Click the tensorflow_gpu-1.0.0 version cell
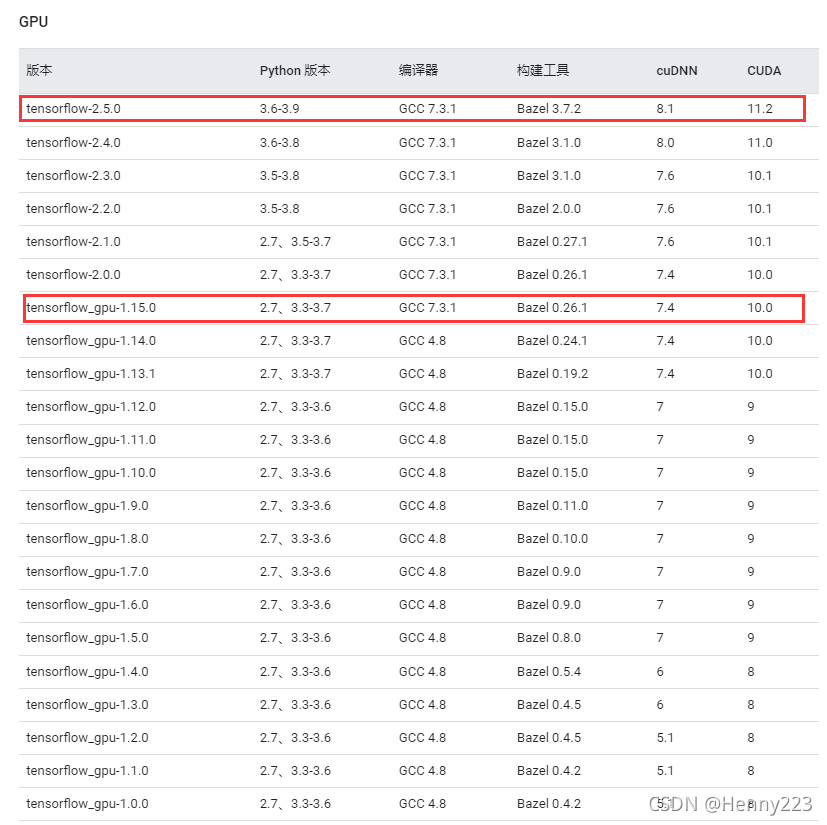 (87, 804)
